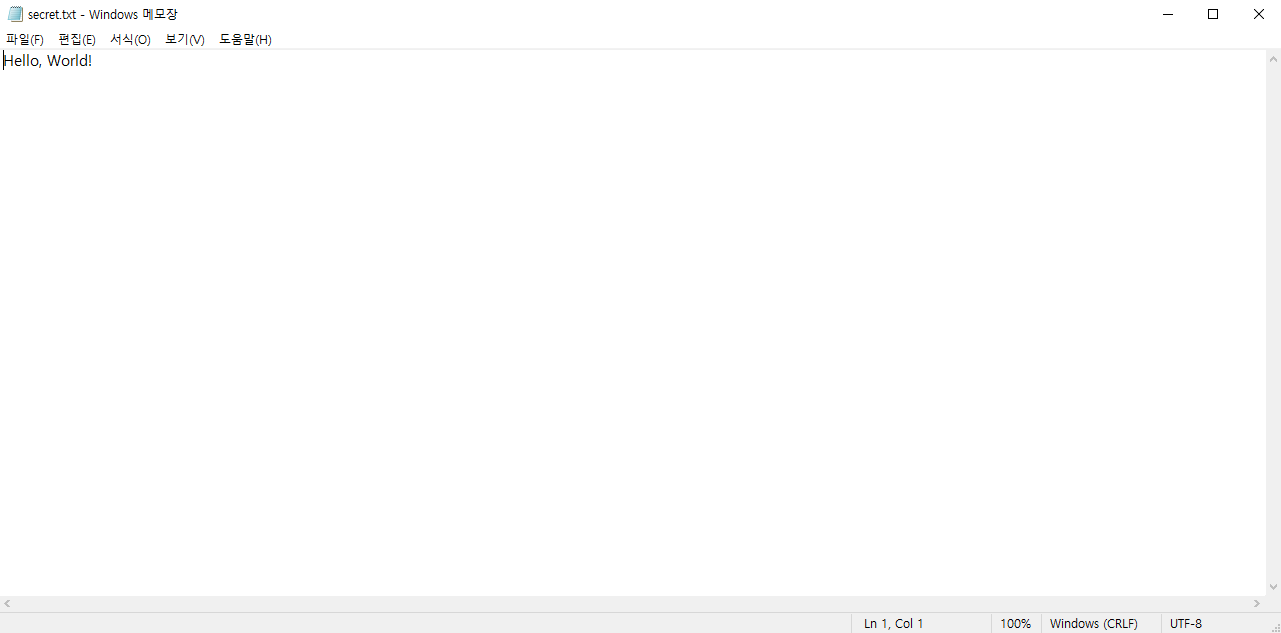1281x633 pixels.
Task: Click the UTF-8 encoding status indicator
Action: click(x=1186, y=623)
